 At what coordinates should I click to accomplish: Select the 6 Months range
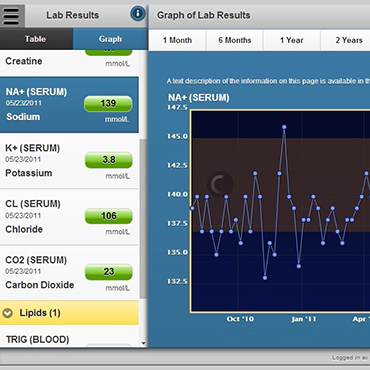pyautogui.click(x=235, y=40)
